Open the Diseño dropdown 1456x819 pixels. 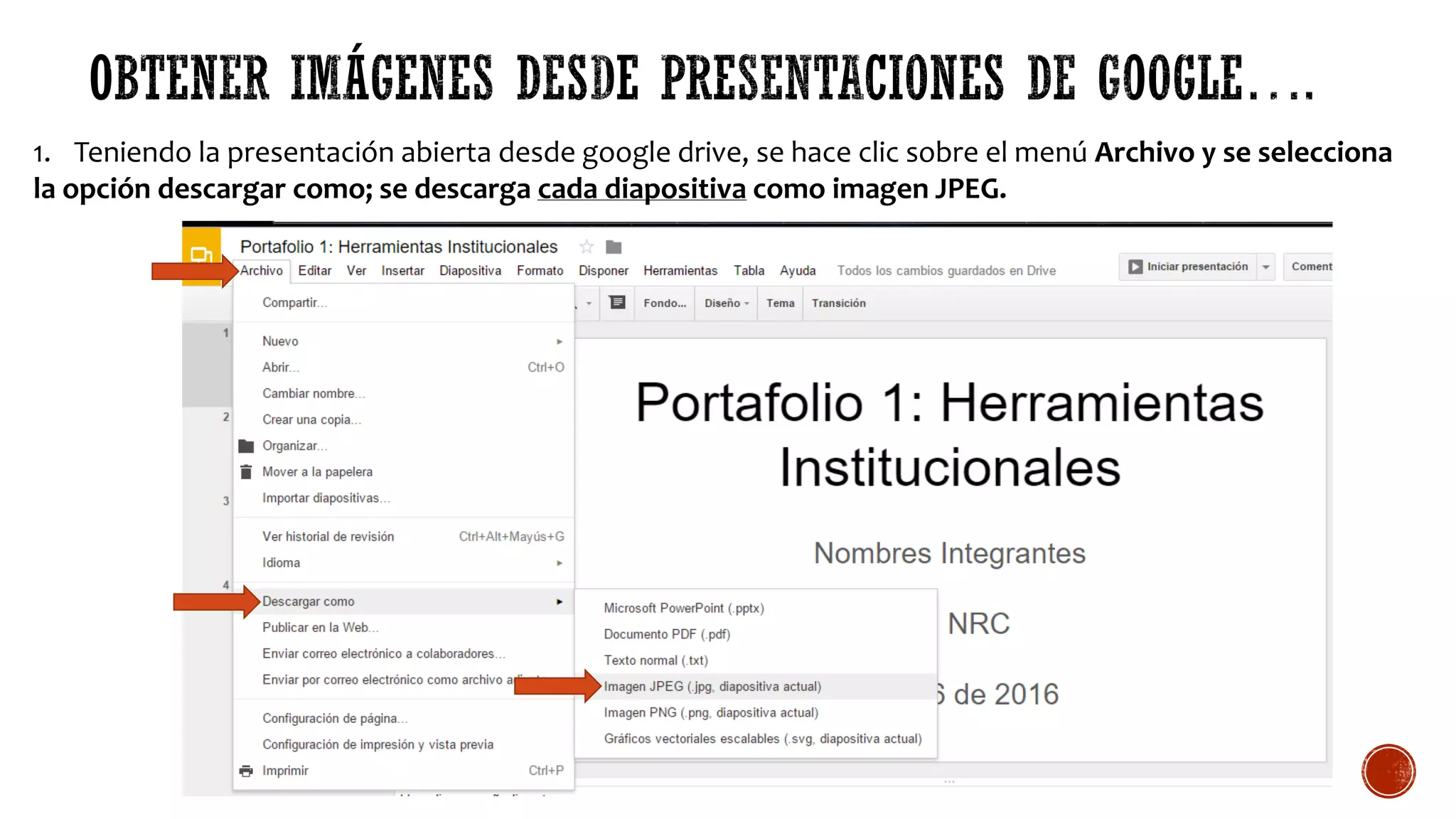point(726,303)
